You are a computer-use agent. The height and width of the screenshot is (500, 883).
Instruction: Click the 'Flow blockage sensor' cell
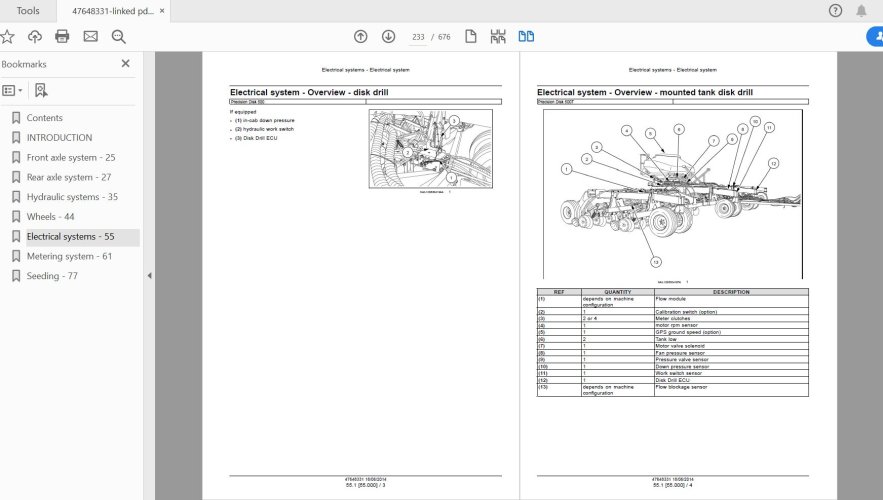pos(731,390)
